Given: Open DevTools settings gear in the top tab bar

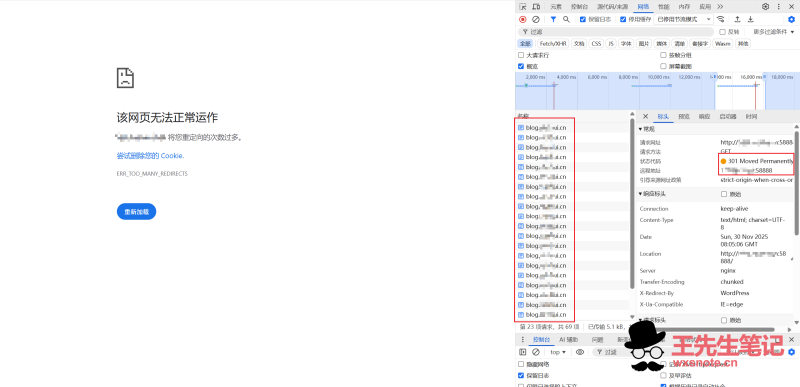Looking at the screenshot, I should (765, 7).
